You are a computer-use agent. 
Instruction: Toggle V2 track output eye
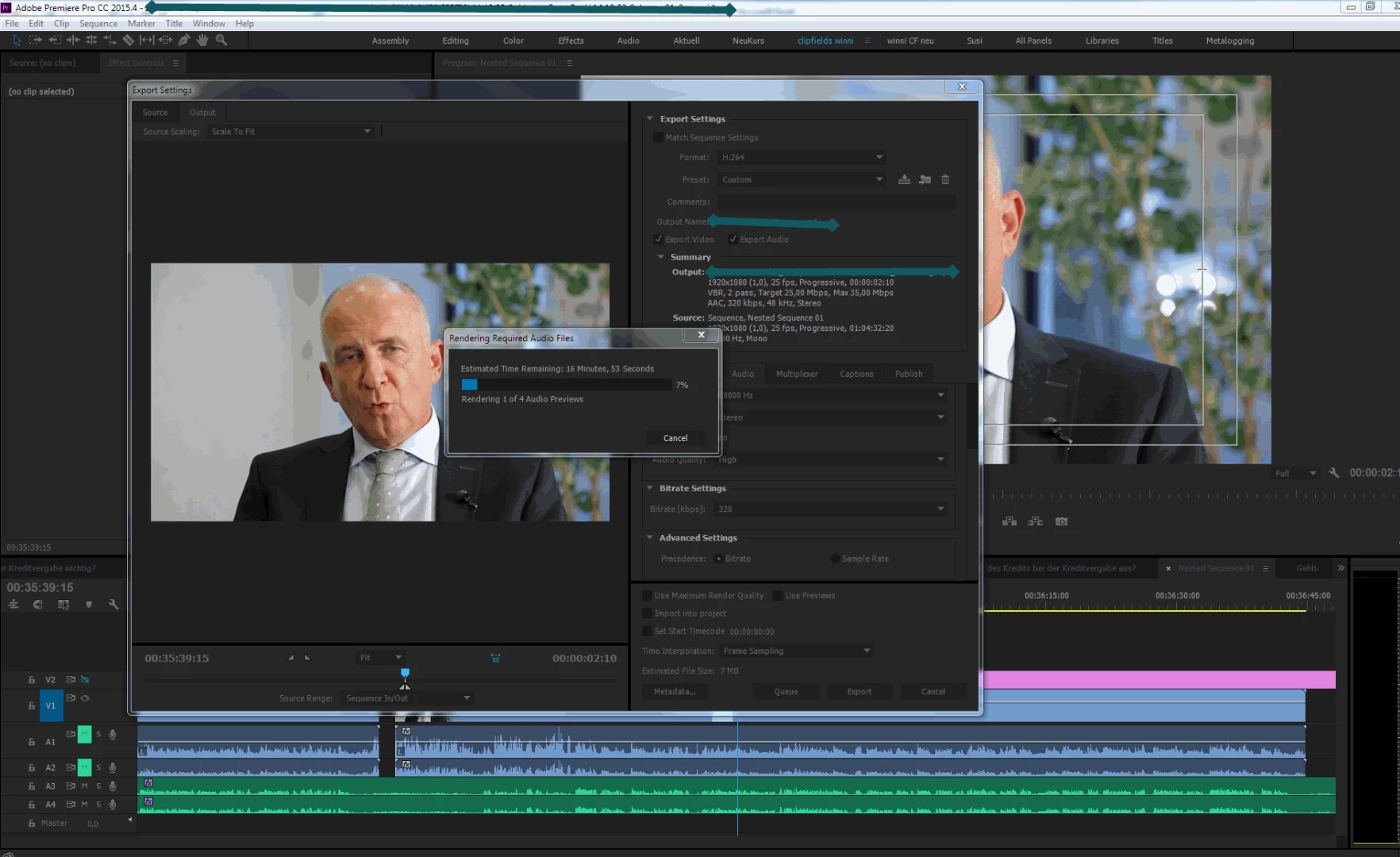(x=85, y=680)
